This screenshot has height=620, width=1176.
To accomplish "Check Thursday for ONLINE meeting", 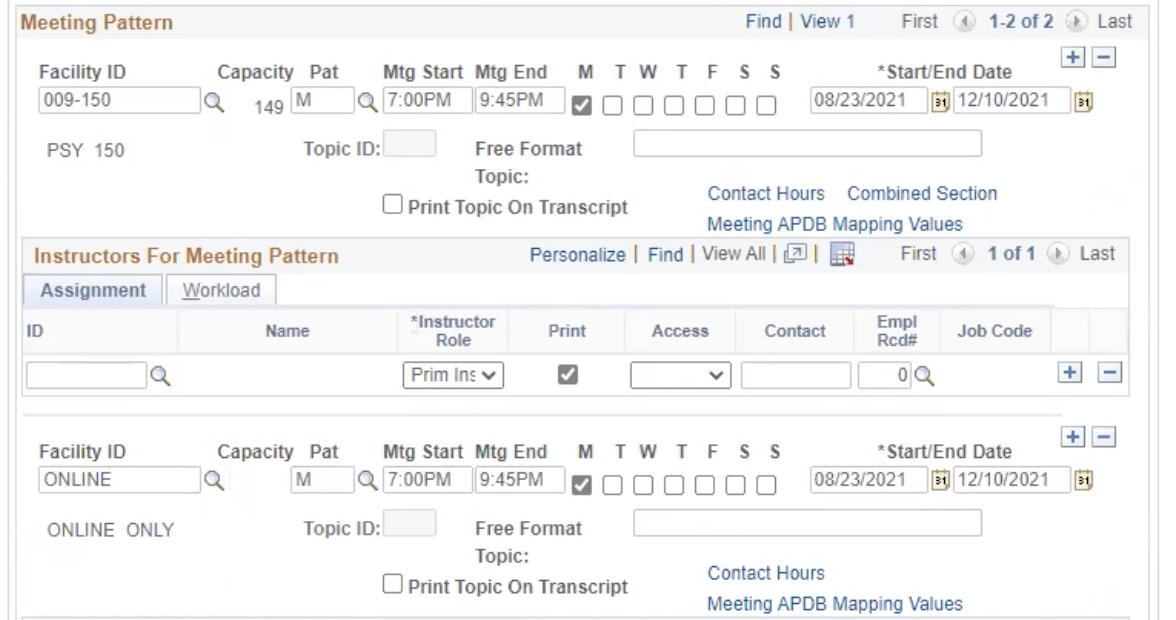I will (x=674, y=485).
